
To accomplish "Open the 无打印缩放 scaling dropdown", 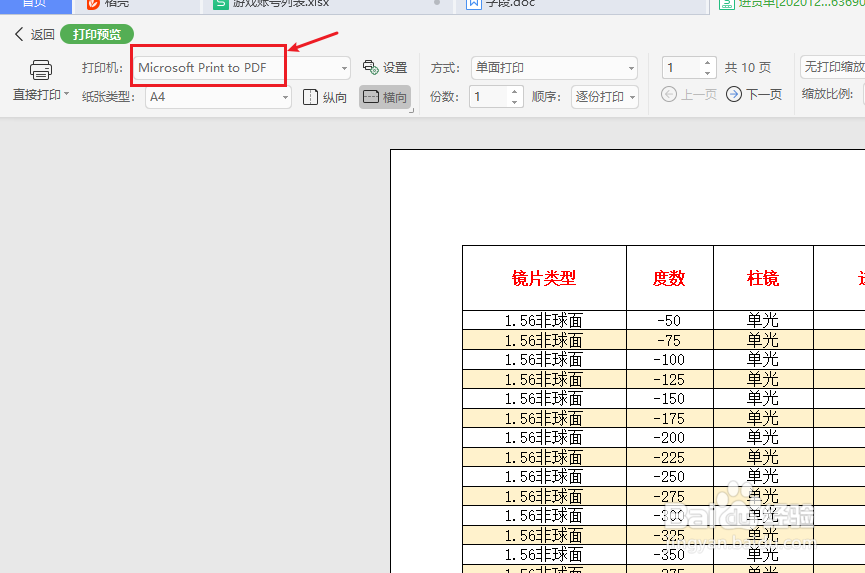I will click(x=832, y=67).
